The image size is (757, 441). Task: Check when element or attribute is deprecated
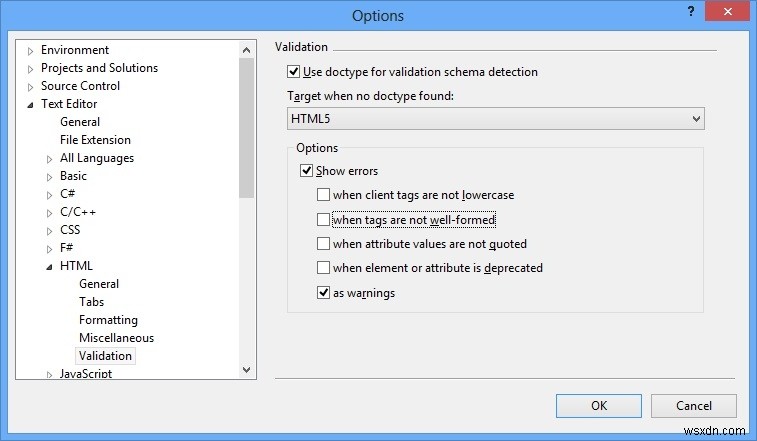[323, 268]
